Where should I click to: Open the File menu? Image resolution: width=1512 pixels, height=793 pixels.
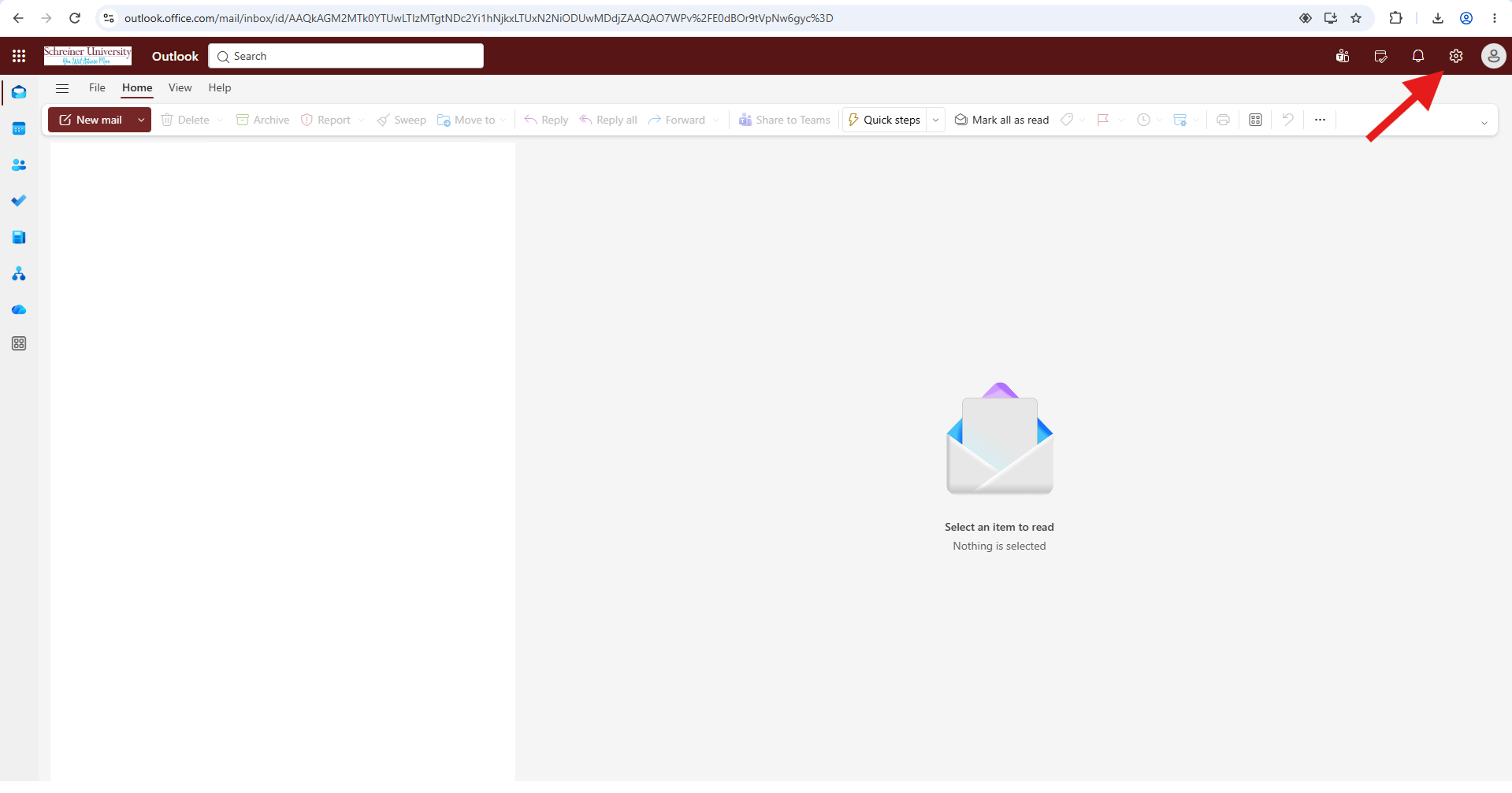97,87
